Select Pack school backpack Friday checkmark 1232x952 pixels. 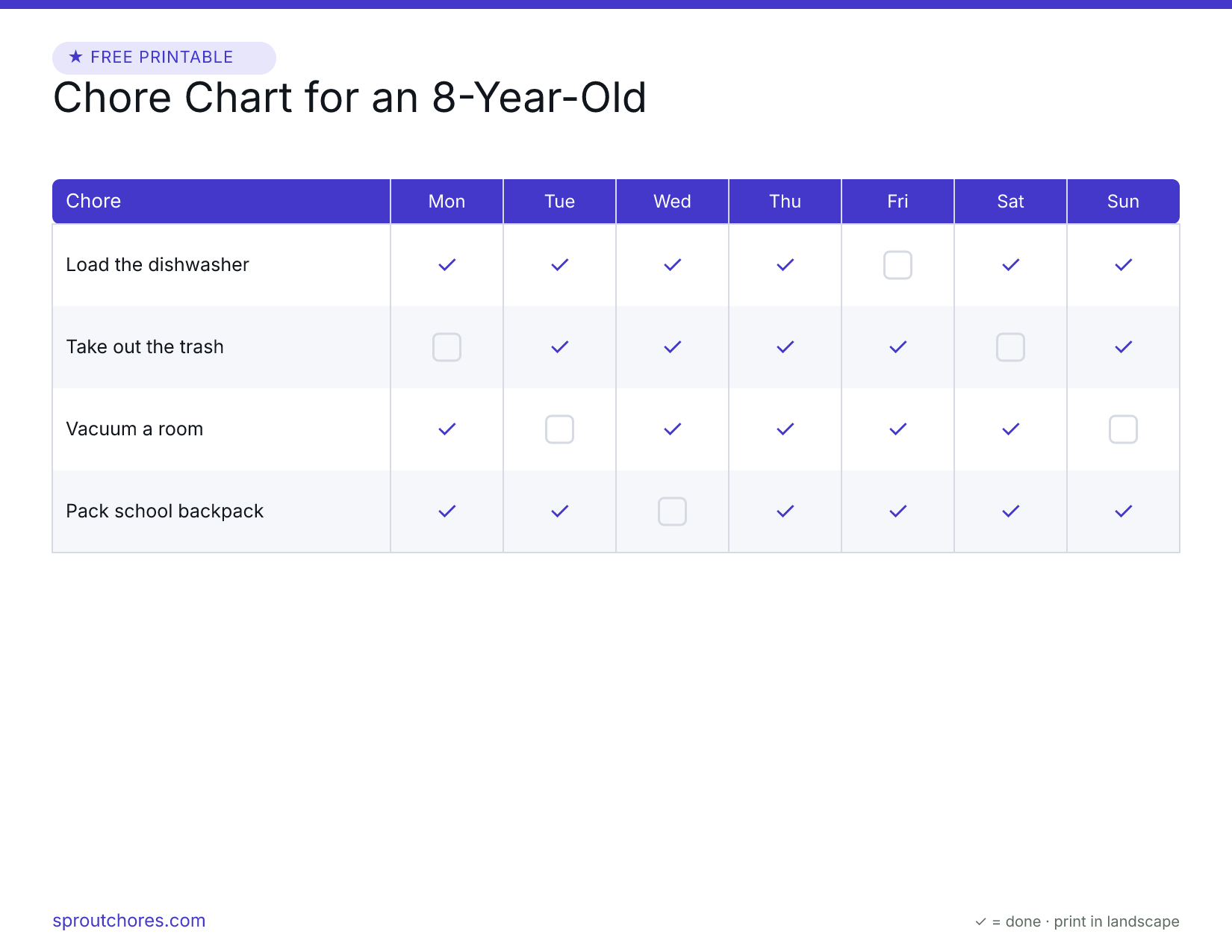tap(897, 511)
